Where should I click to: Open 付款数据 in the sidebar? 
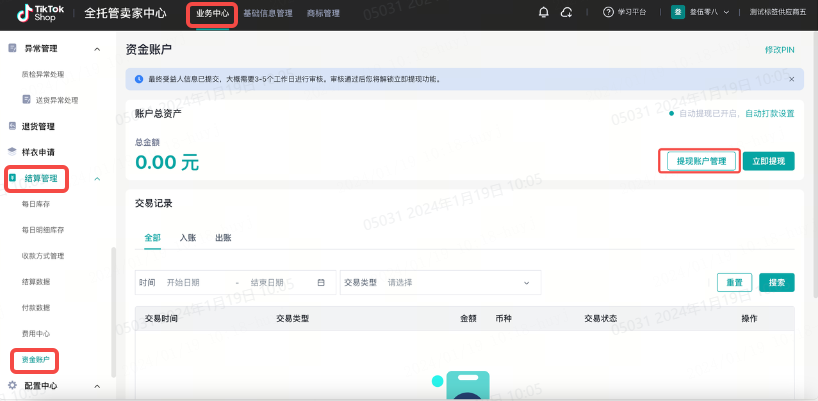(35, 308)
